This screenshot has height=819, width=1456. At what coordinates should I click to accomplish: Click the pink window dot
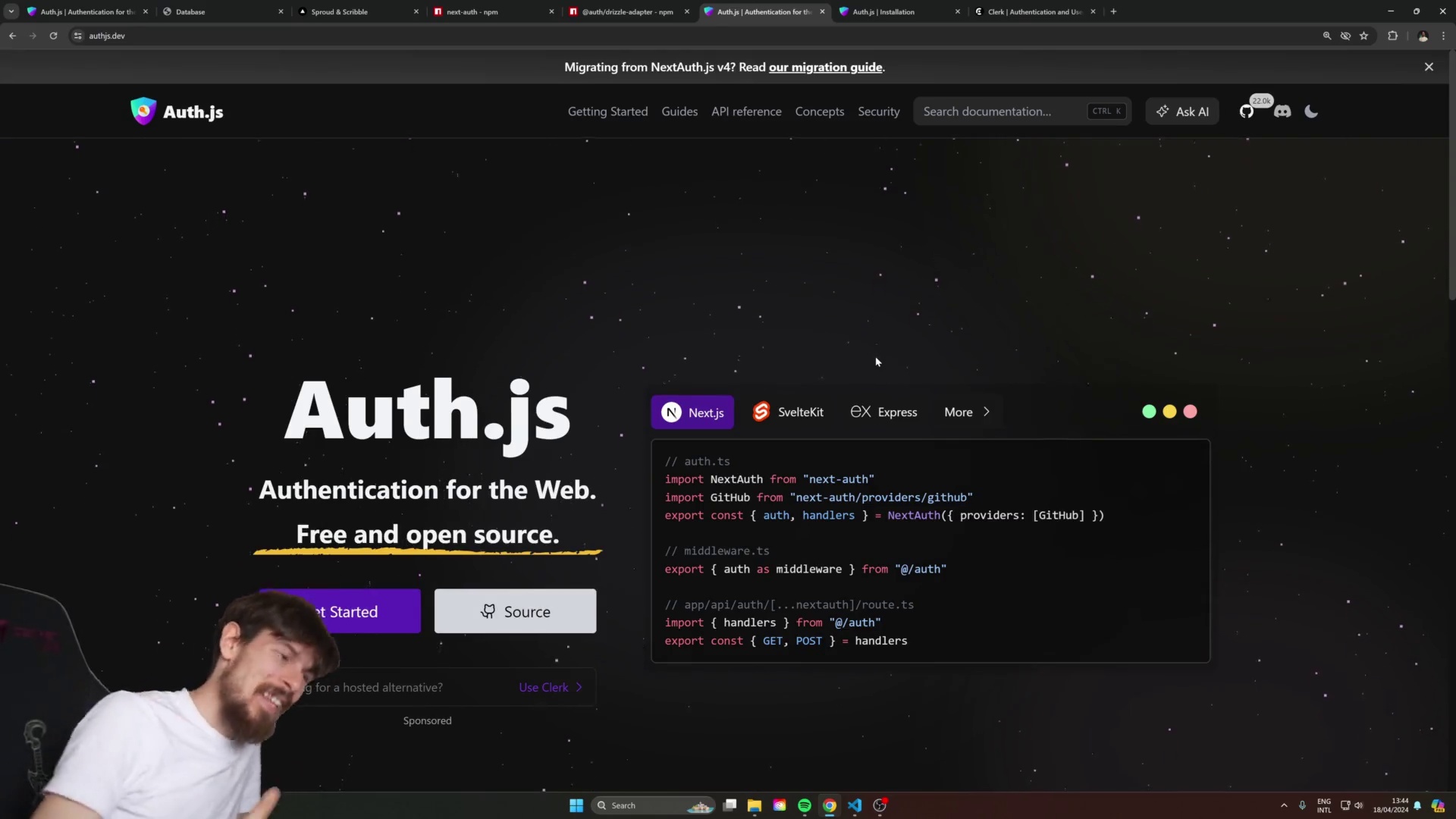(x=1190, y=412)
